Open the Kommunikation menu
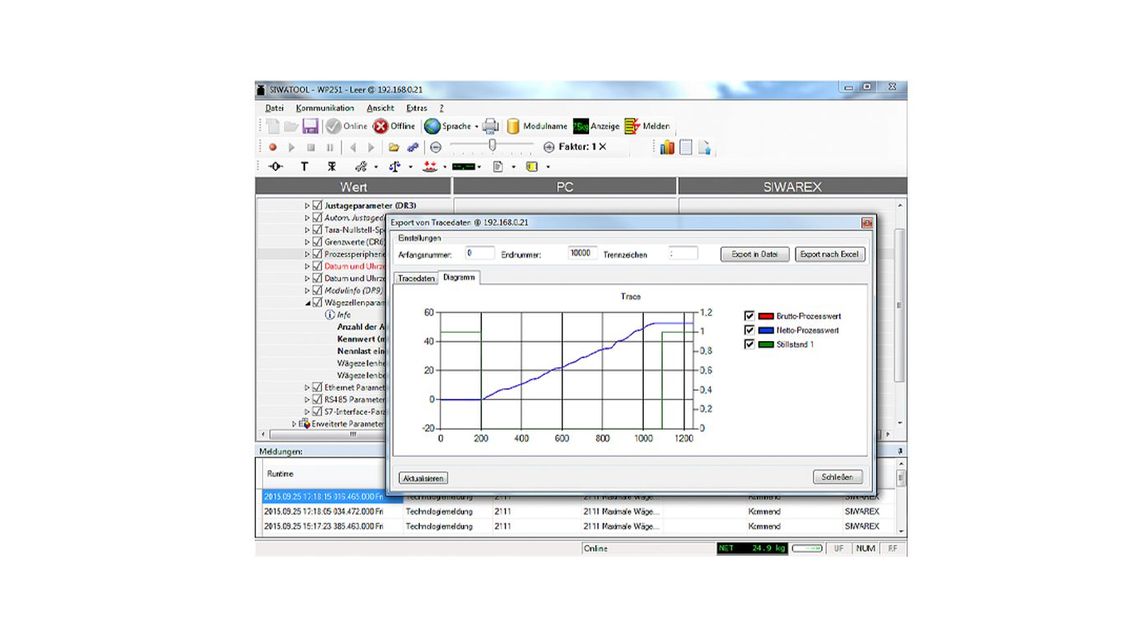 pyautogui.click(x=325, y=108)
